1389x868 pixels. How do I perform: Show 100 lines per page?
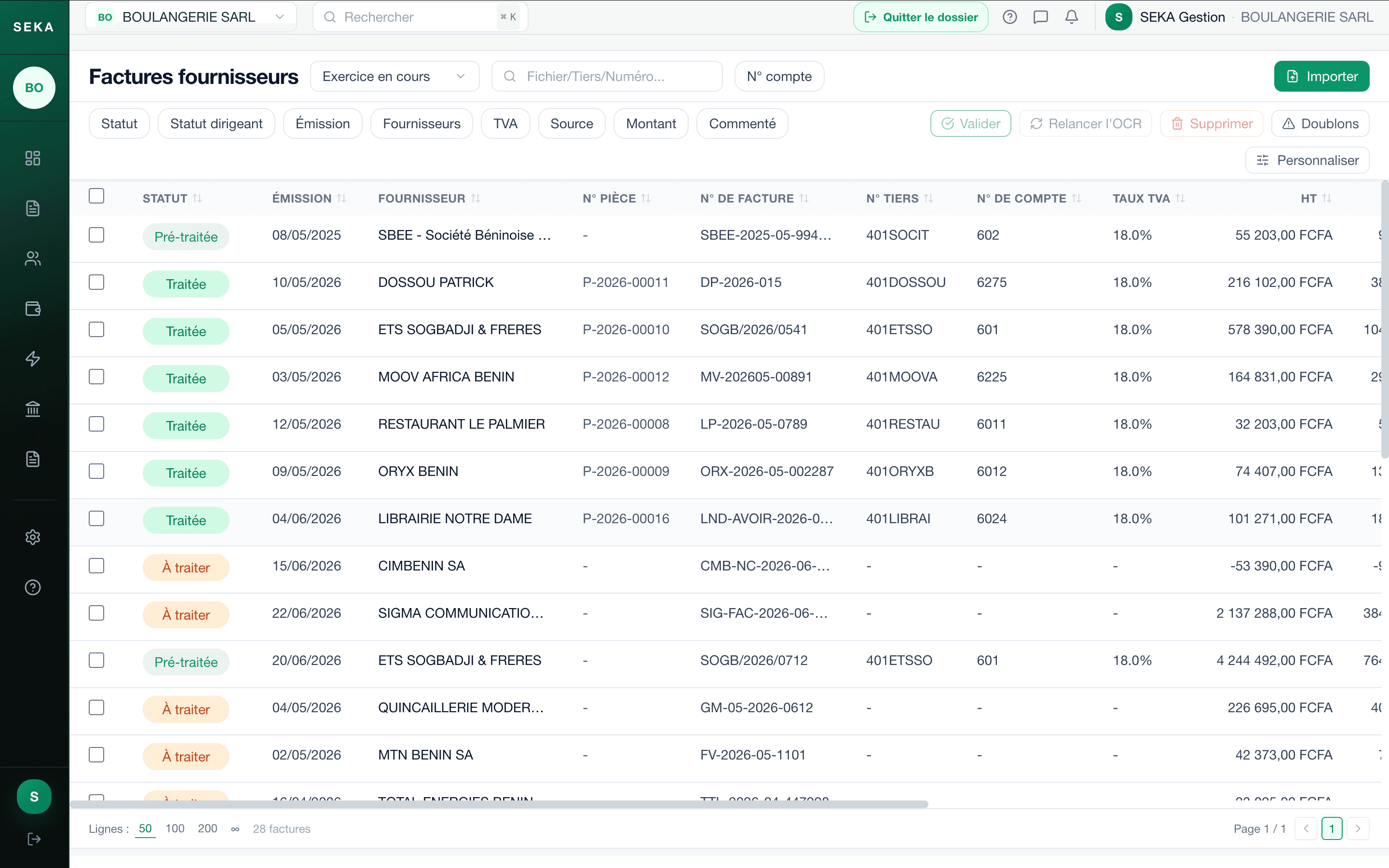coord(175,828)
